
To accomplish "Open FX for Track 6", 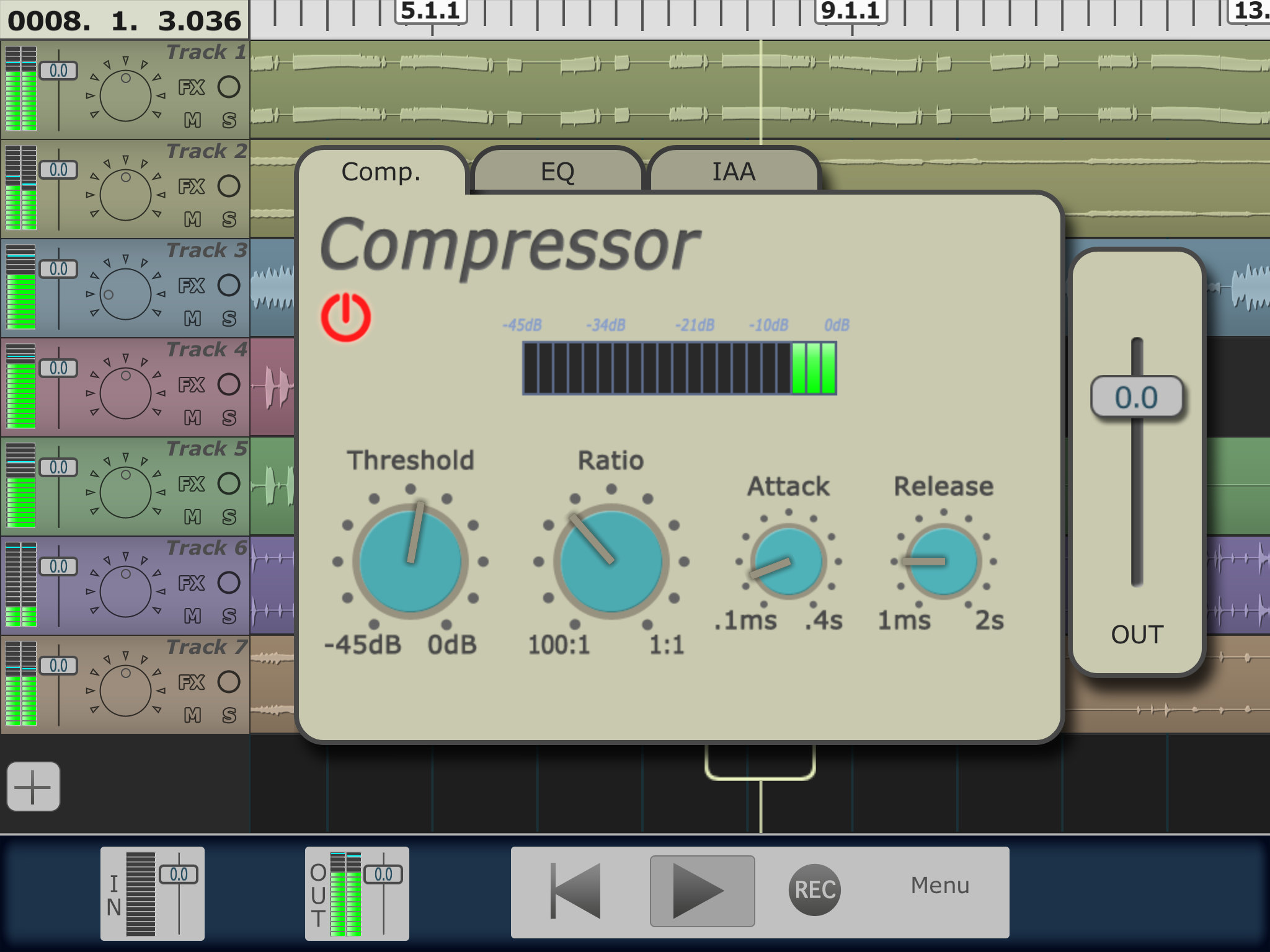I will 191,583.
